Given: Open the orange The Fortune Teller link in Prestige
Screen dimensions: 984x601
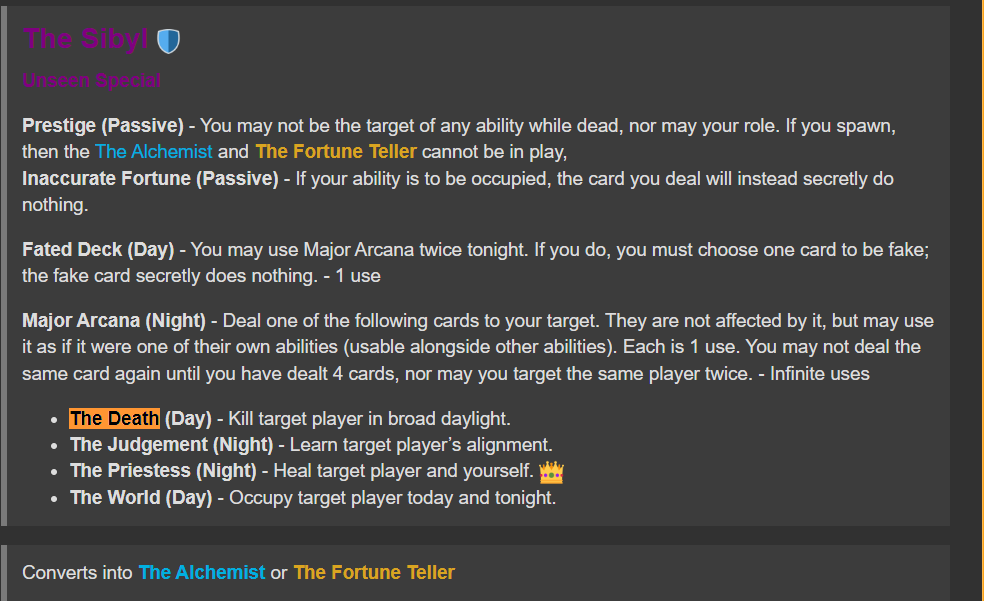Looking at the screenshot, I should (336, 152).
